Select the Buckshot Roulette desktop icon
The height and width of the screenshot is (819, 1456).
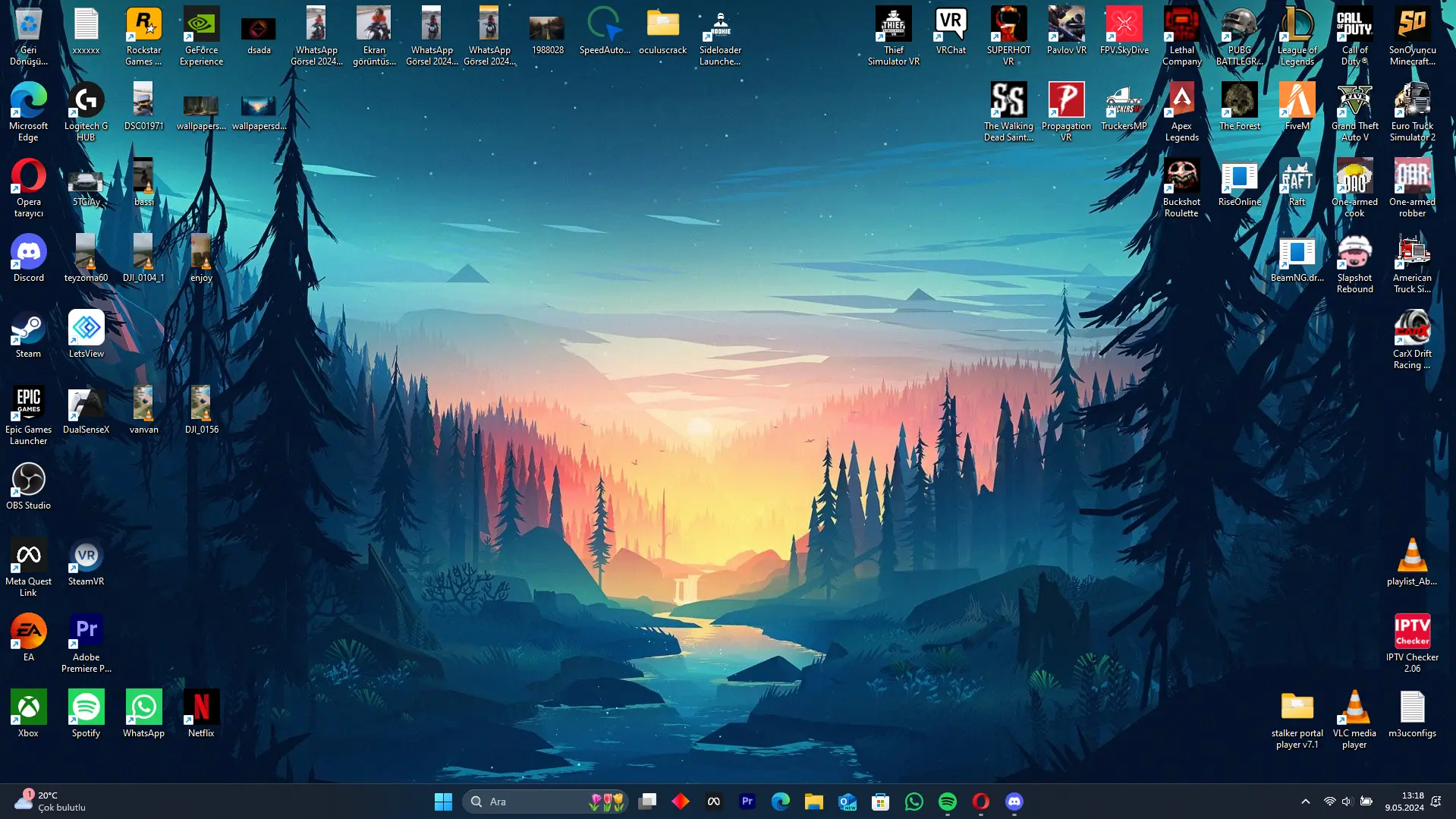[1181, 187]
